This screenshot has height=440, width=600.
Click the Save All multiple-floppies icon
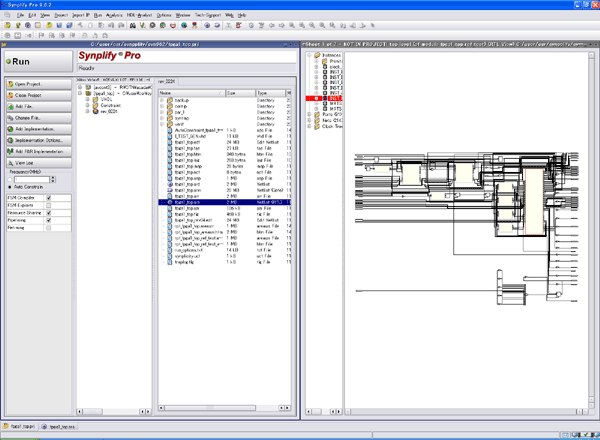[69, 25]
